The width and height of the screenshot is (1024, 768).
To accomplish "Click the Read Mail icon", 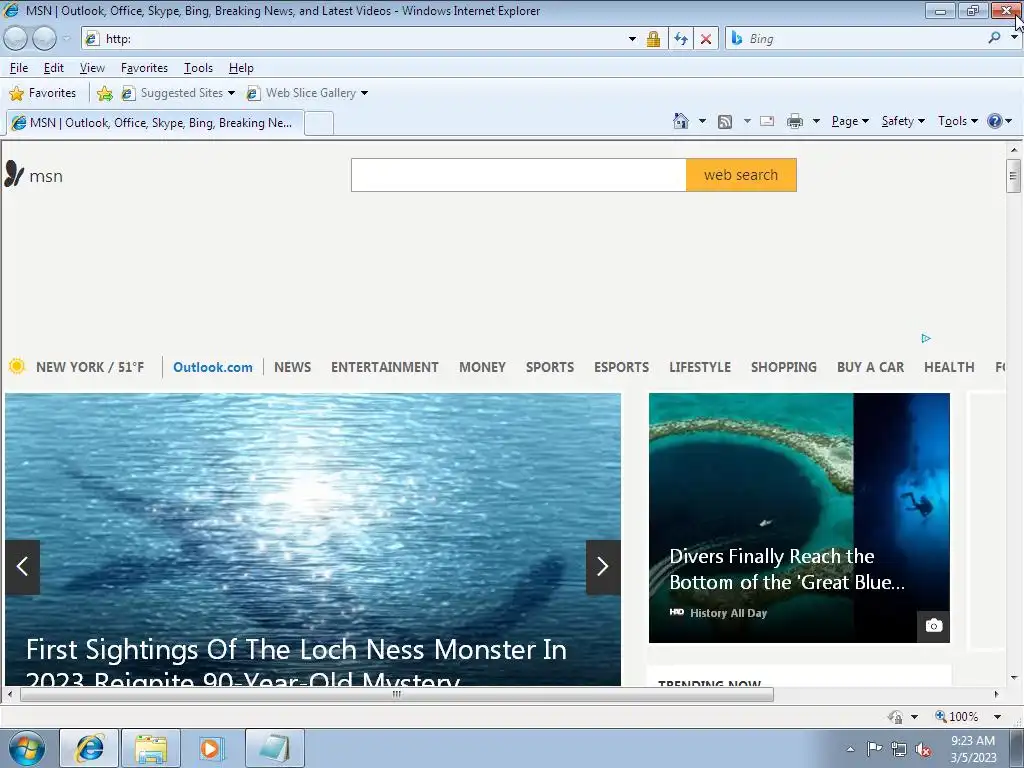I will click(x=767, y=121).
